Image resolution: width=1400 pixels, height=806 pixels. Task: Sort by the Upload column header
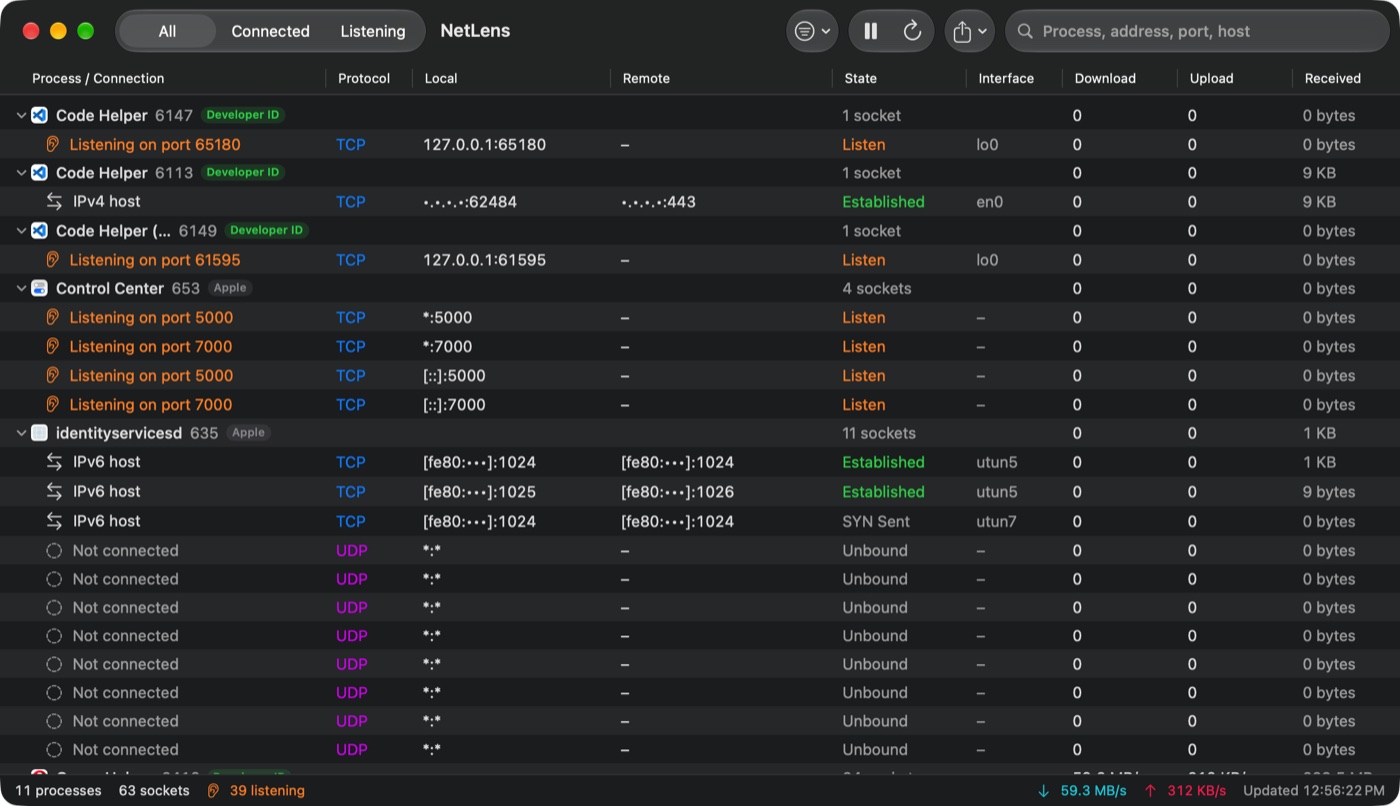tap(1211, 78)
